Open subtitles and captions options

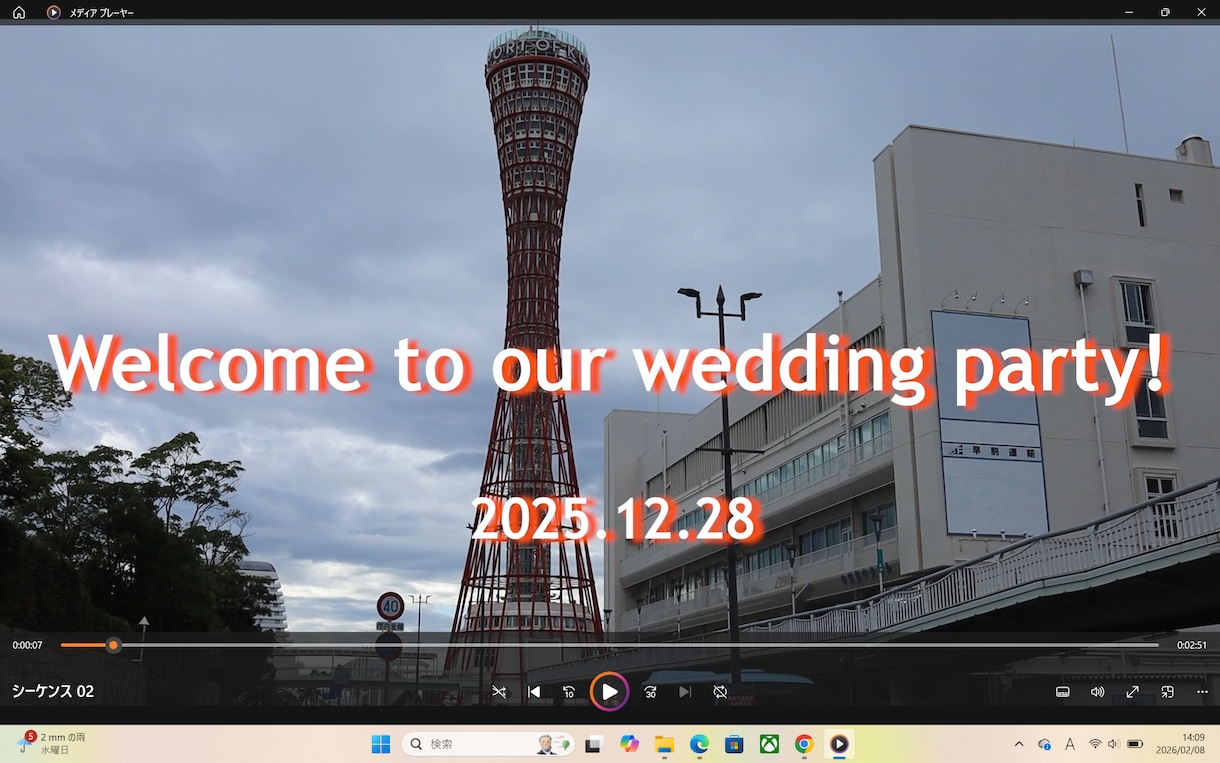coord(1063,692)
